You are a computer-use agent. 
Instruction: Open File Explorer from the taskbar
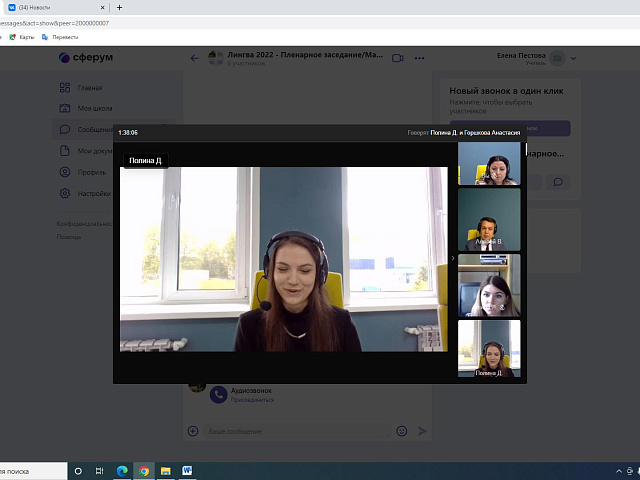tap(166, 470)
